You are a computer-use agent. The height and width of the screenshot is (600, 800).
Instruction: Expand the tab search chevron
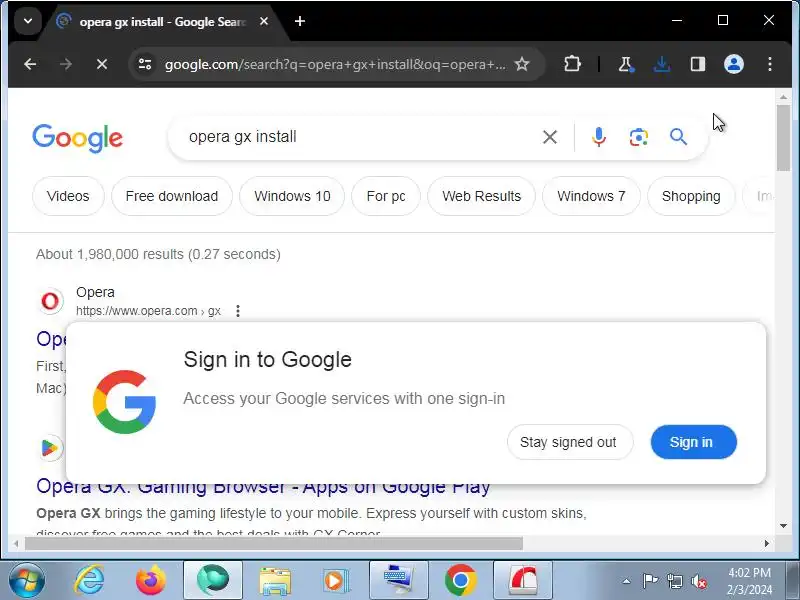[x=28, y=21]
